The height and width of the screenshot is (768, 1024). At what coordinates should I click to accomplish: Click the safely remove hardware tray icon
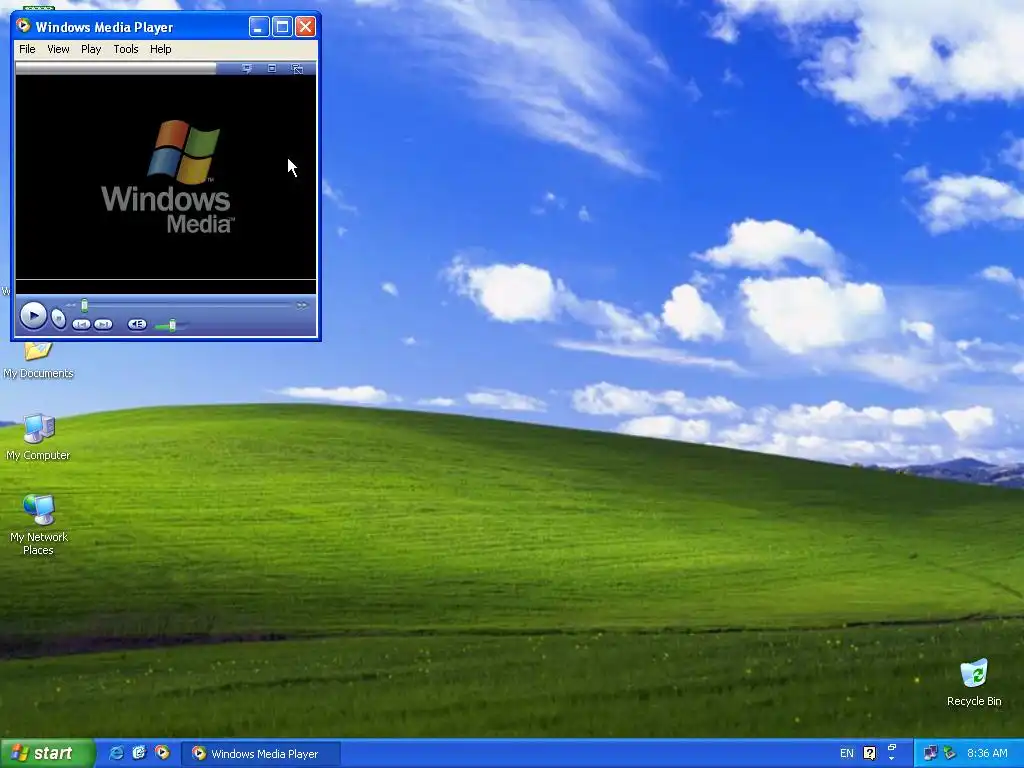950,754
